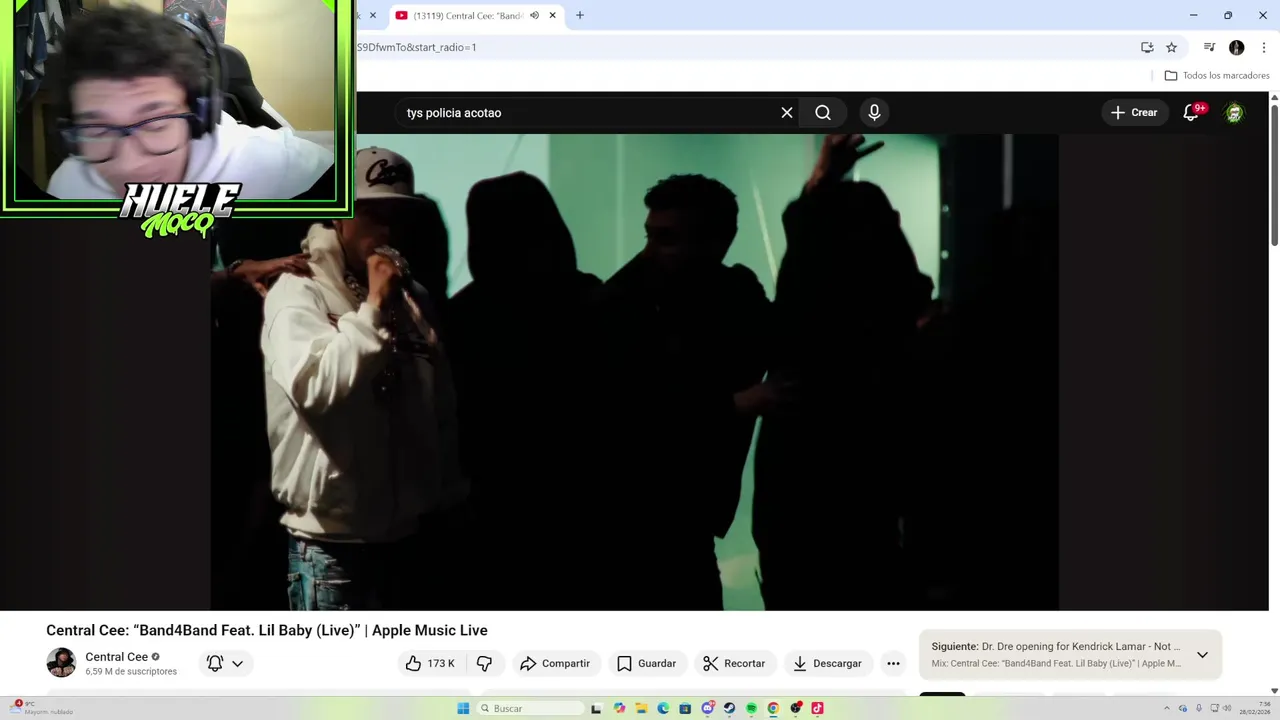Open more actions three-dot menu

tap(893, 663)
